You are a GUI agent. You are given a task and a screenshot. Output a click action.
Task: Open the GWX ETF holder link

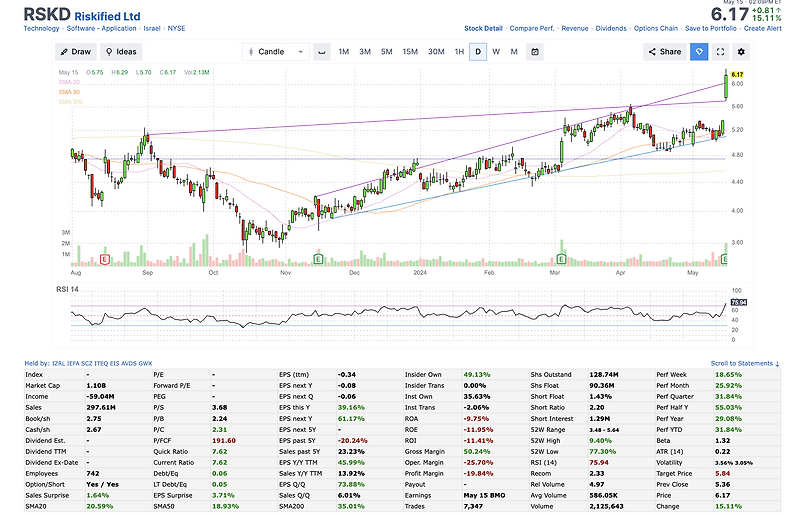[x=145, y=363]
